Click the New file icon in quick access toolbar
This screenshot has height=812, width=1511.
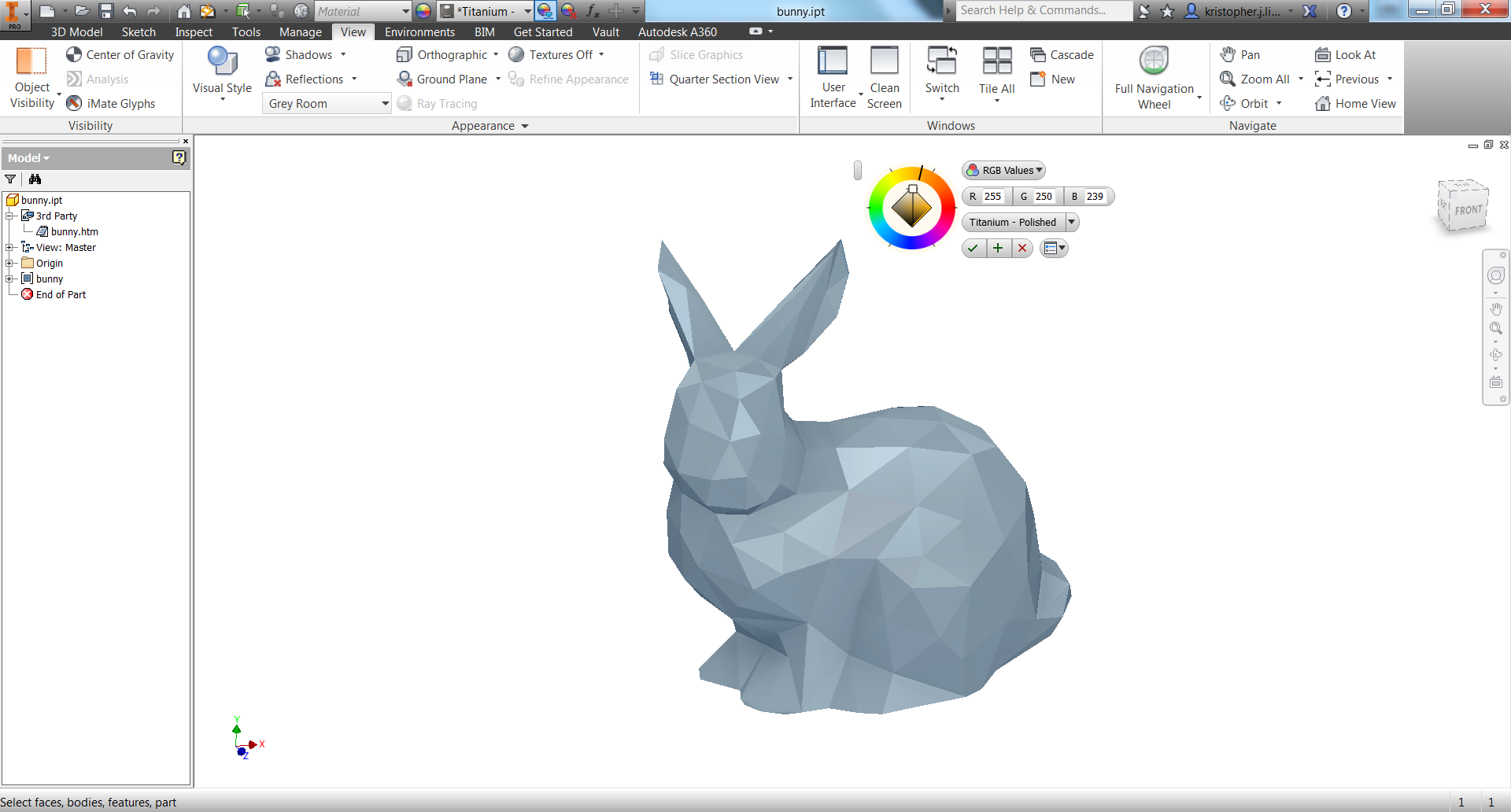pos(47,11)
